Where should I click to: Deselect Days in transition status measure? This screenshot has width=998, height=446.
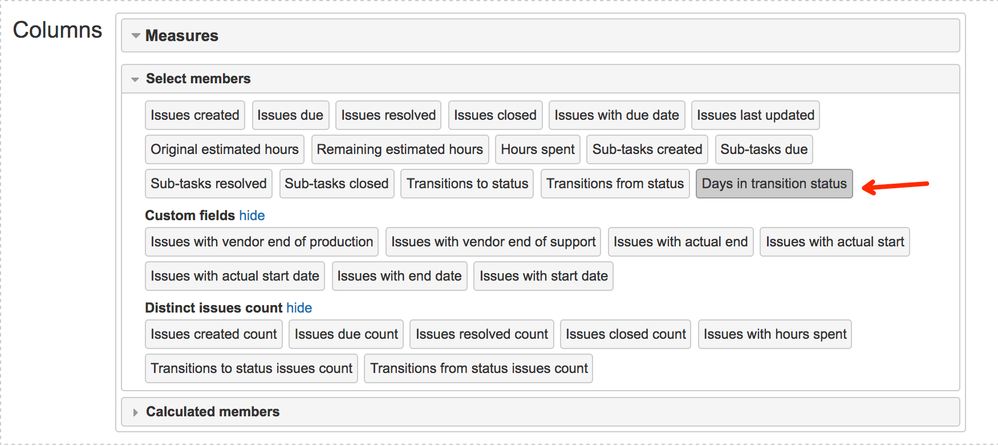(x=774, y=184)
